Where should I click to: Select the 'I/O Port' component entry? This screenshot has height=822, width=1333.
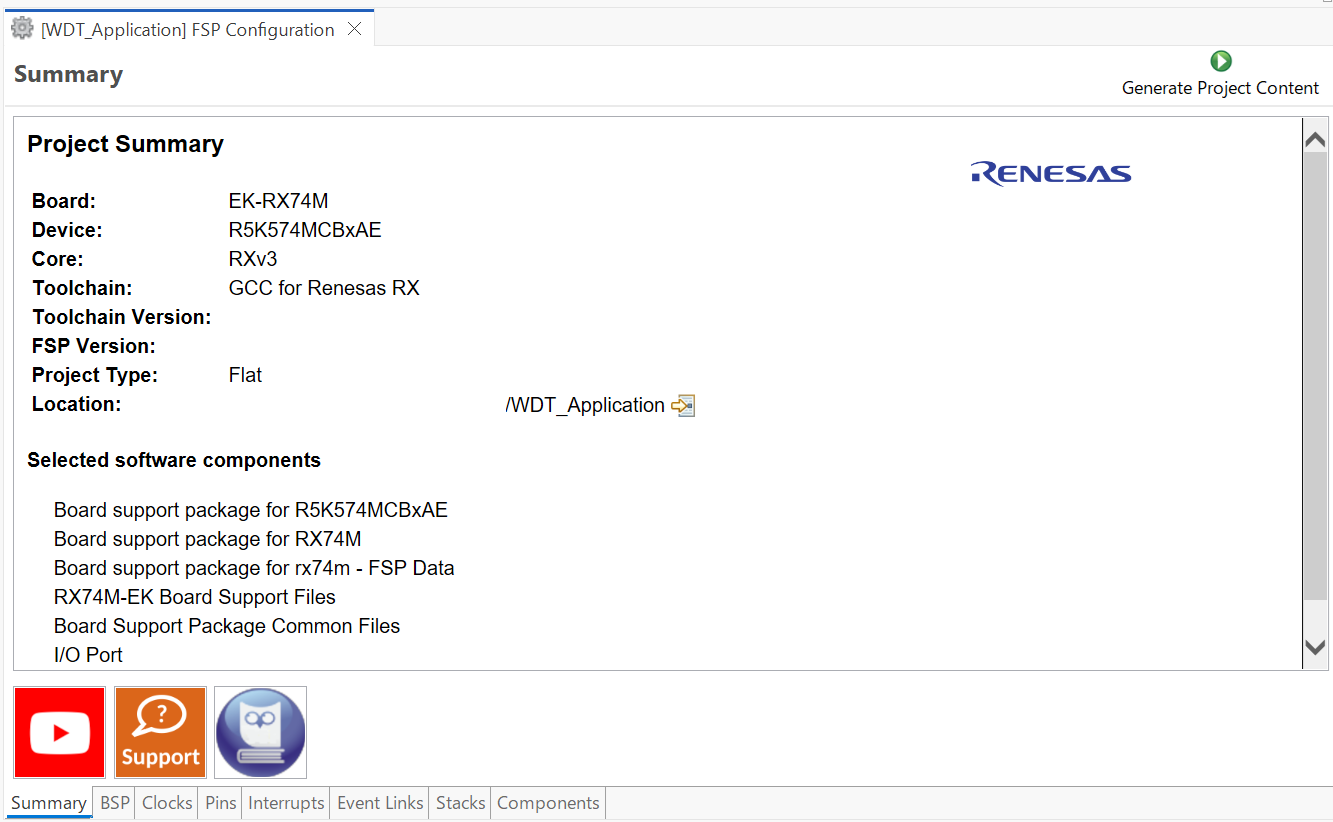point(88,655)
